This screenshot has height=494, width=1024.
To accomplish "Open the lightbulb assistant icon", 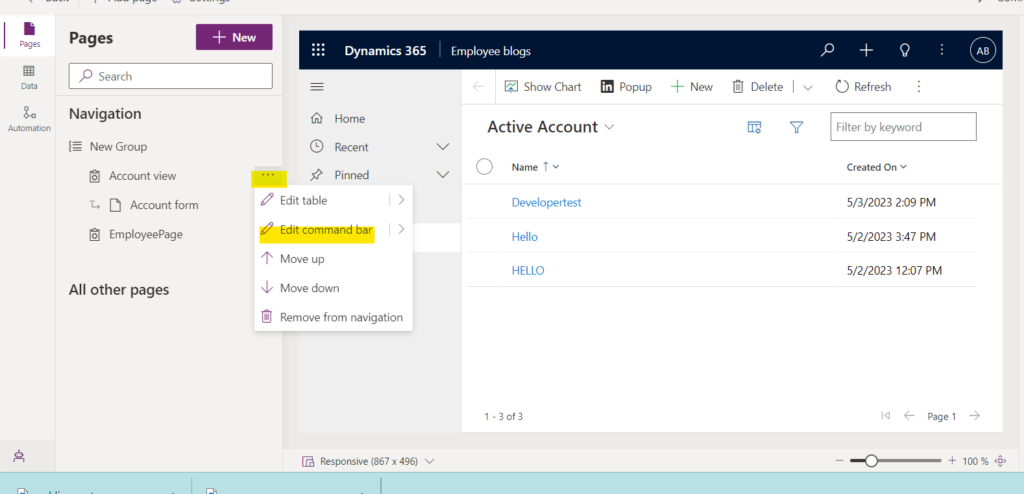I will tap(904, 50).
